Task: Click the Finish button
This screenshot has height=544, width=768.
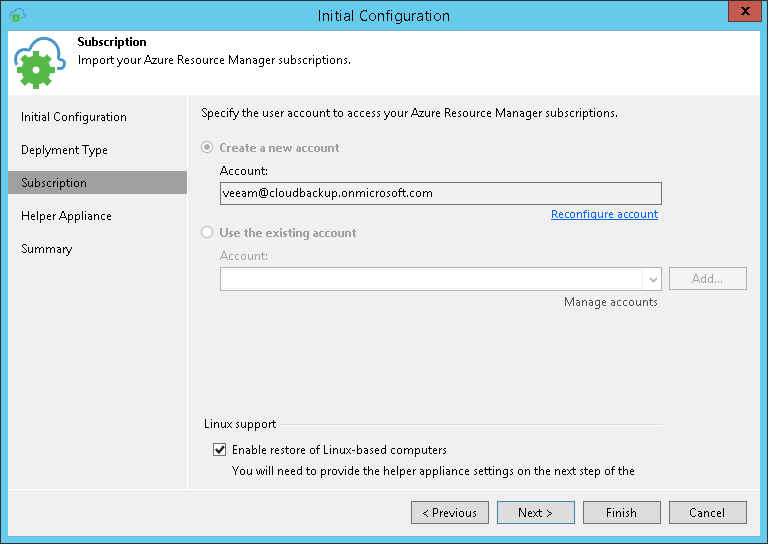Action: (x=622, y=513)
